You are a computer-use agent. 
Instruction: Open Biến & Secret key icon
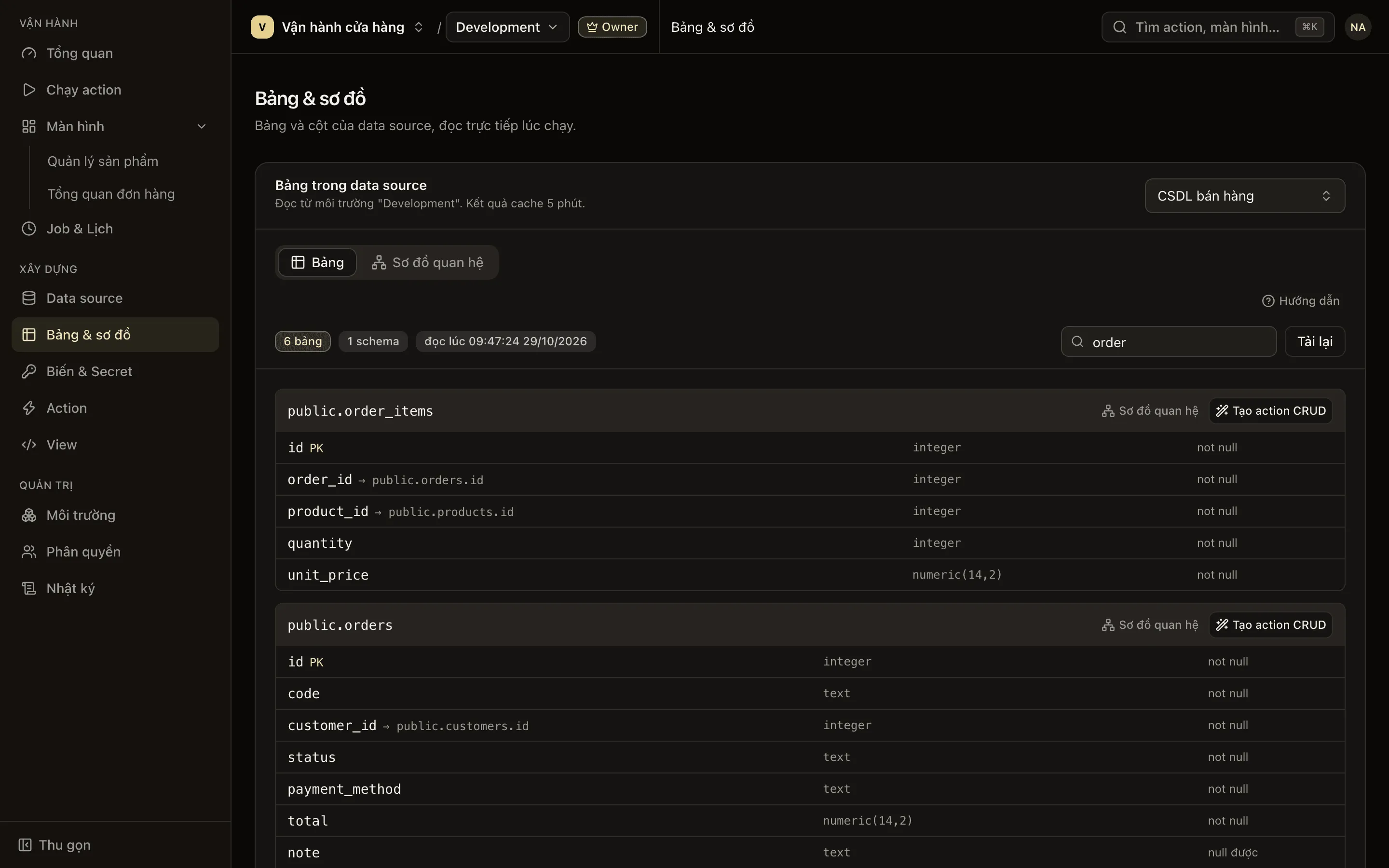click(29, 371)
